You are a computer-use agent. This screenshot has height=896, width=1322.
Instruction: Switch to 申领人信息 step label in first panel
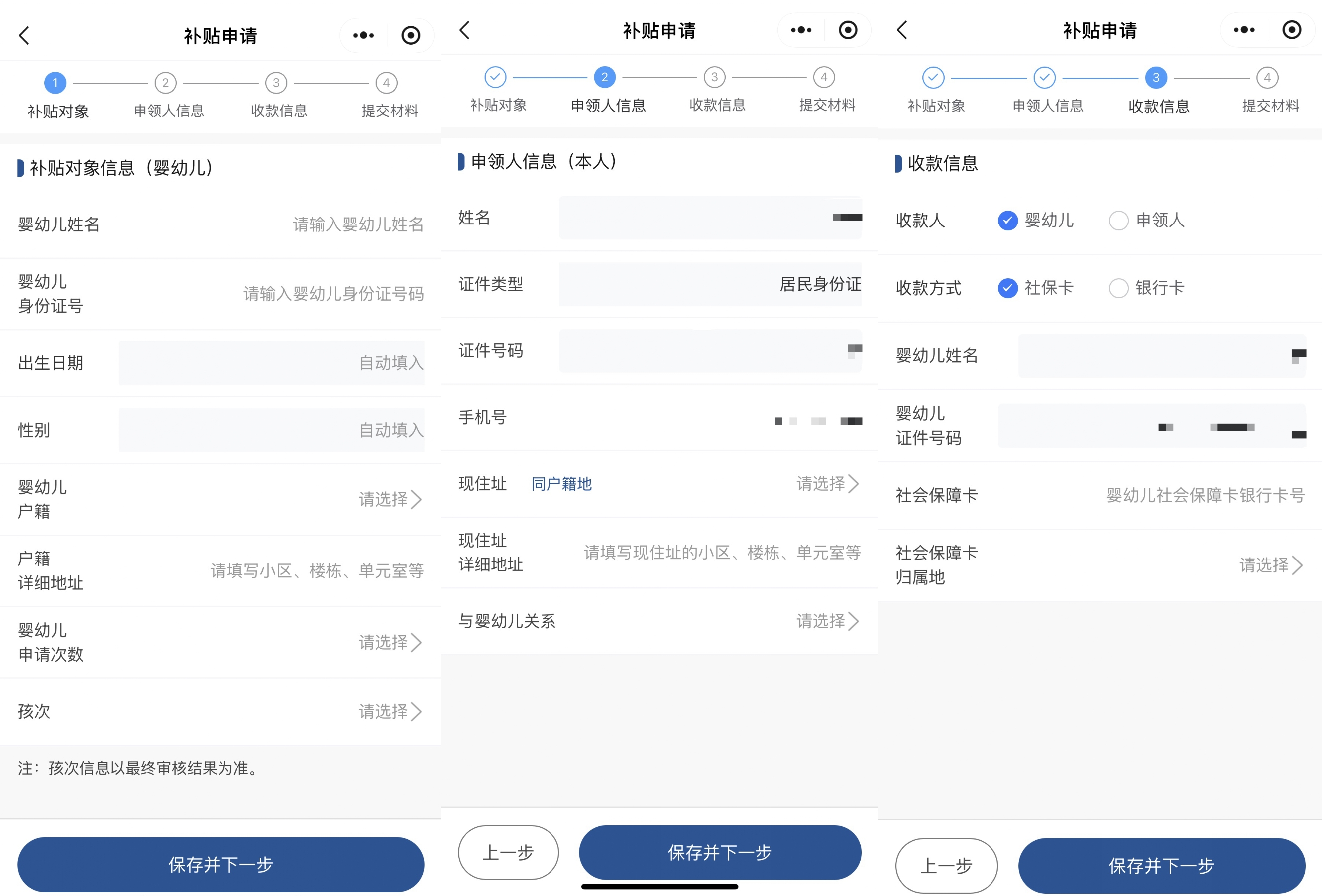[169, 111]
